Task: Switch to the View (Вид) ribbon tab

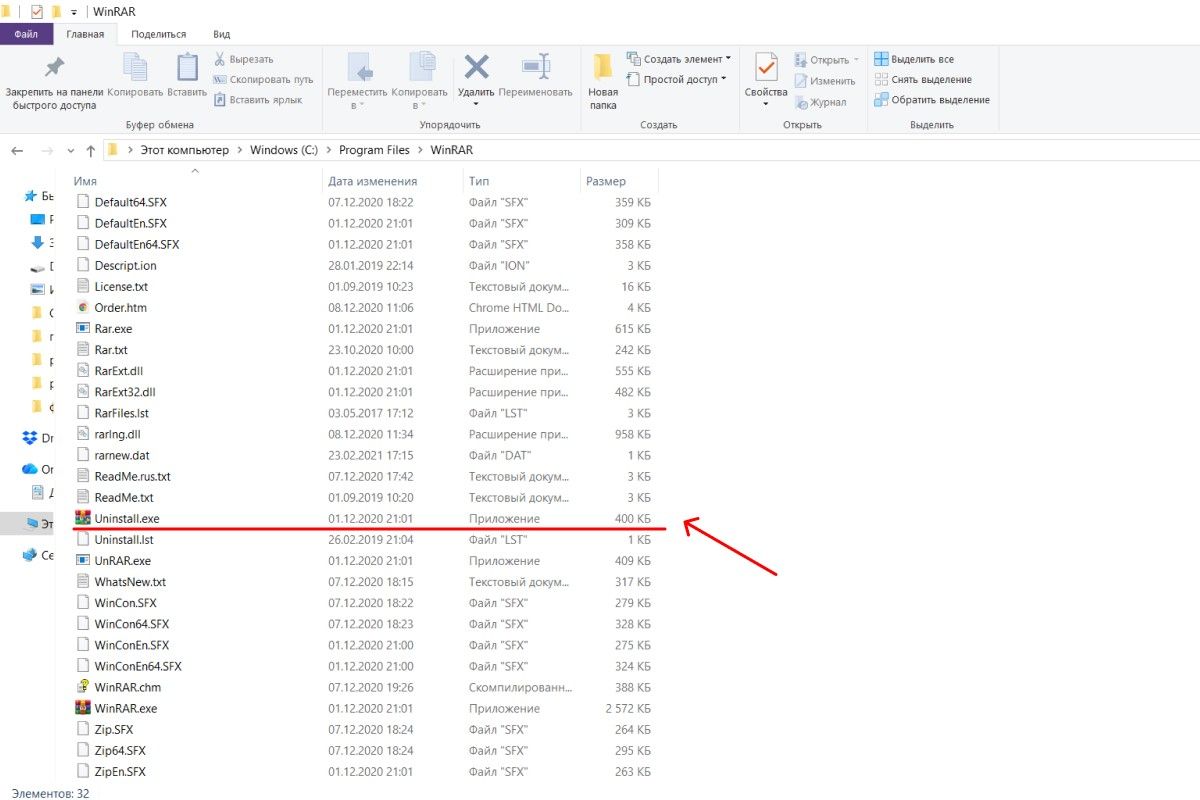Action: pos(222,34)
